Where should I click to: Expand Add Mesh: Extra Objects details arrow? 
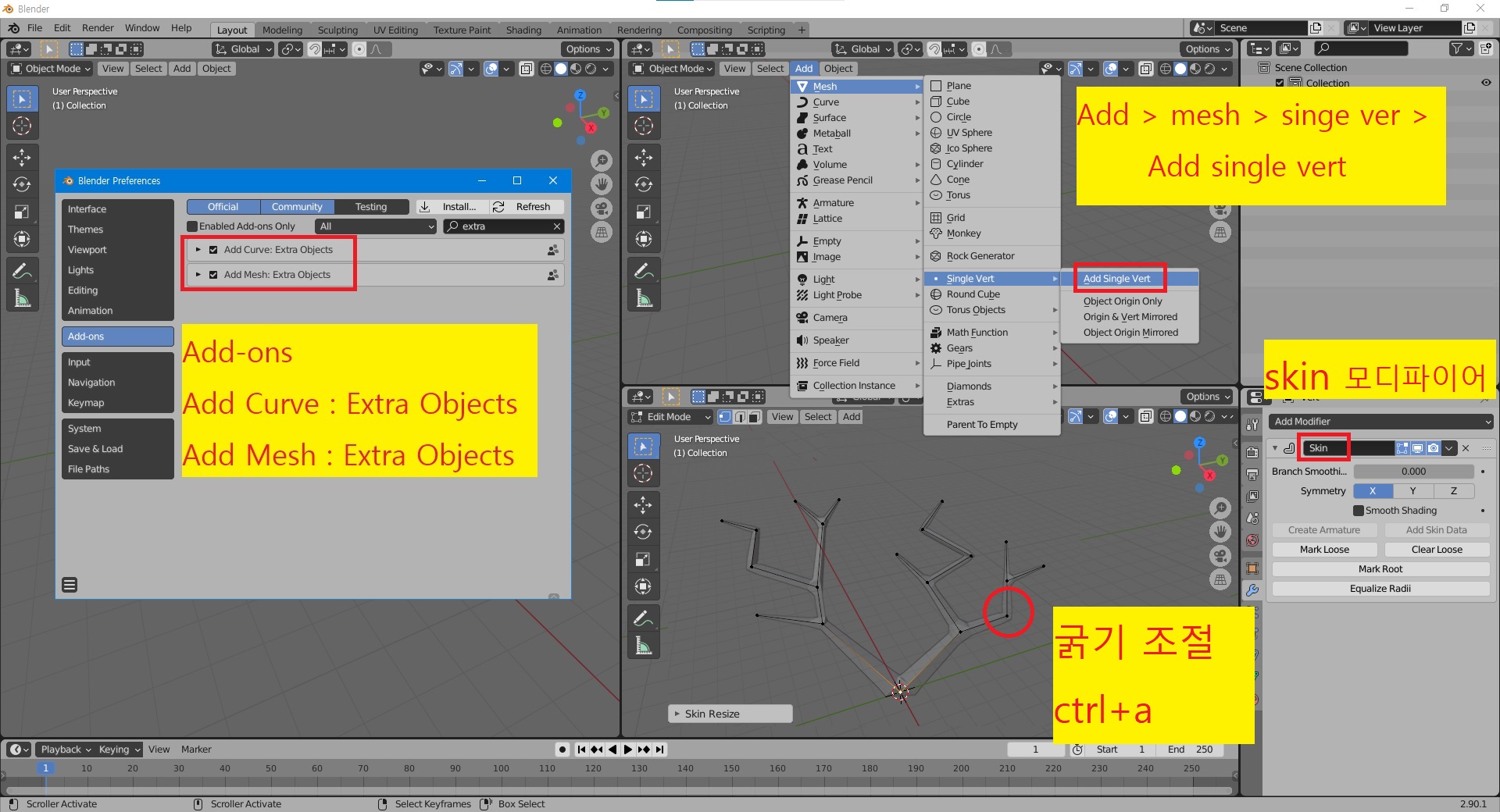(x=198, y=275)
